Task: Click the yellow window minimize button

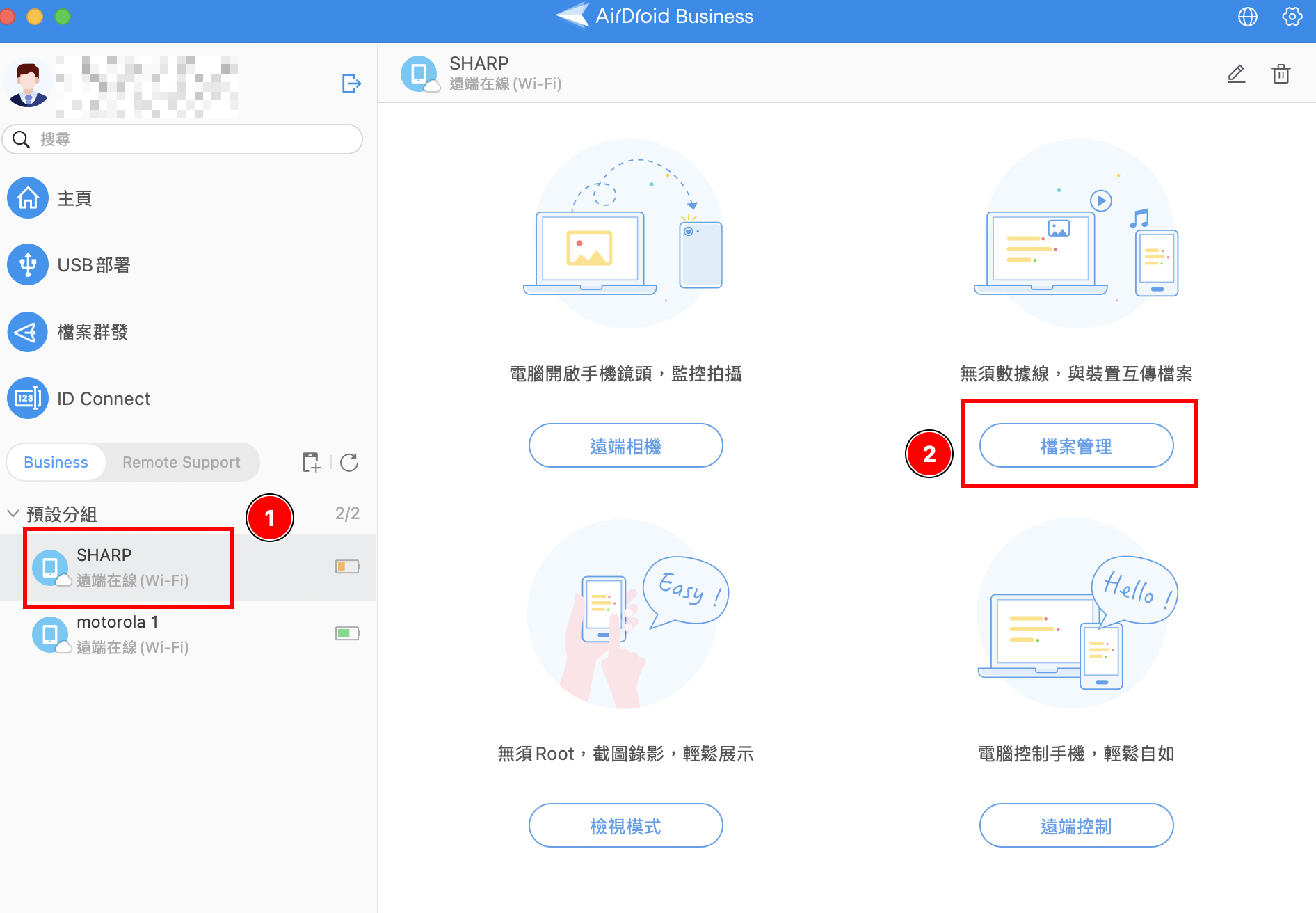Action: click(x=34, y=17)
